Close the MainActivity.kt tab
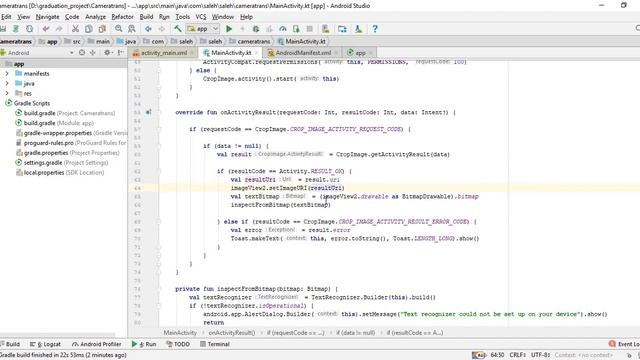Screen dimensions: 640x360 pos(257,53)
